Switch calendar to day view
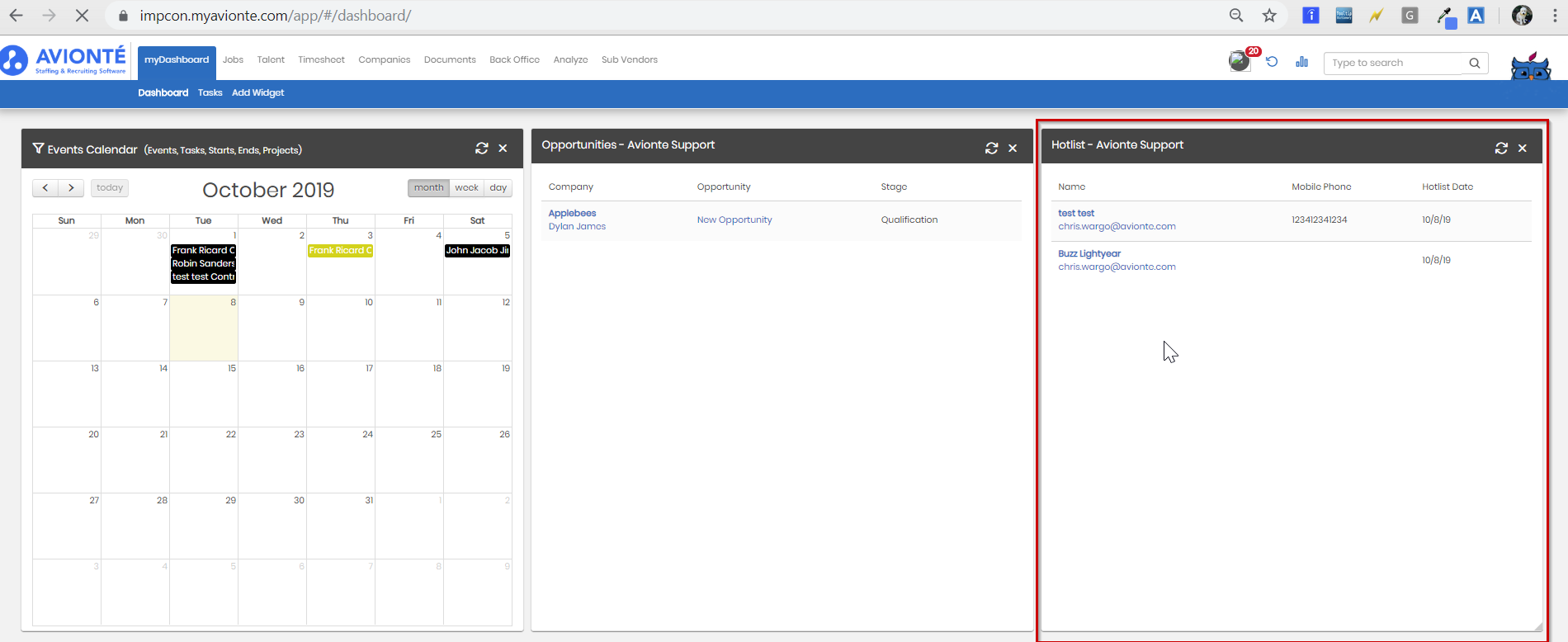This screenshot has height=642, width=1568. click(498, 188)
